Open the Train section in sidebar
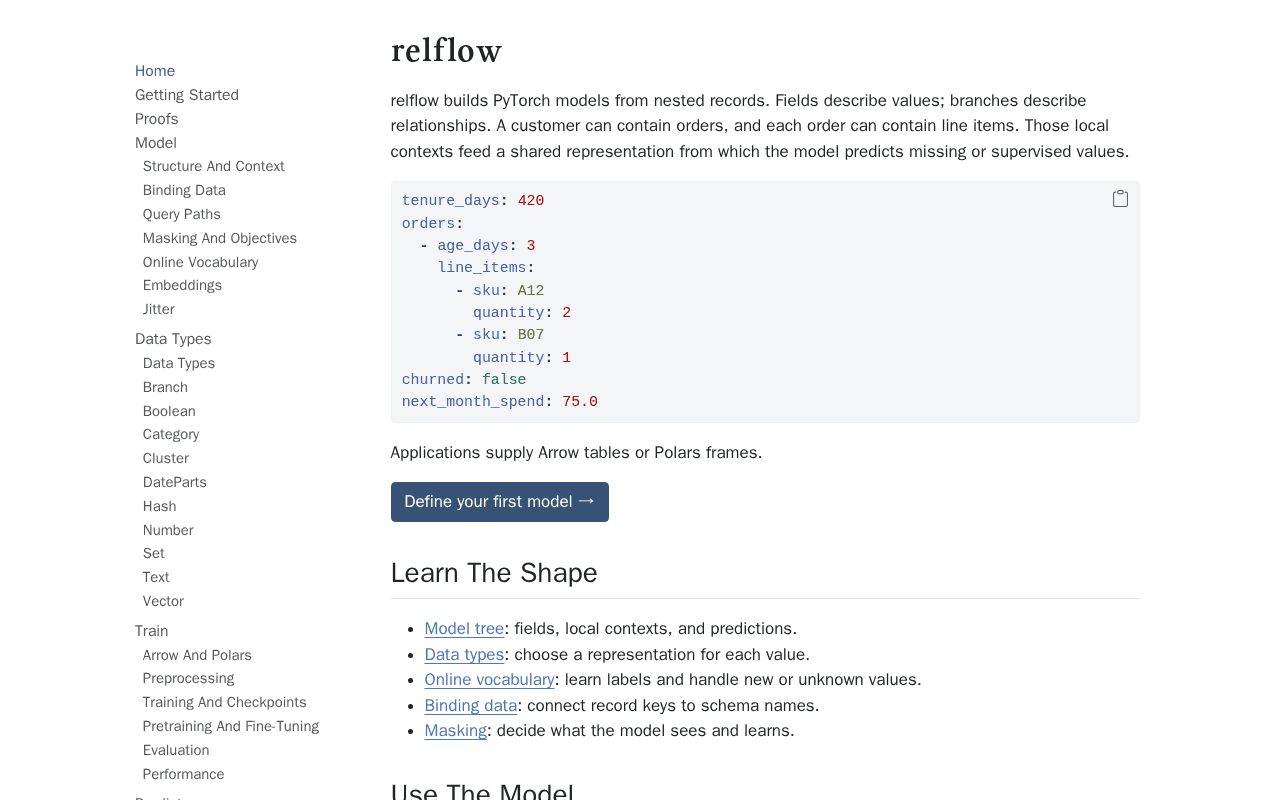Screen dimensions: 1280x800 point(152,631)
